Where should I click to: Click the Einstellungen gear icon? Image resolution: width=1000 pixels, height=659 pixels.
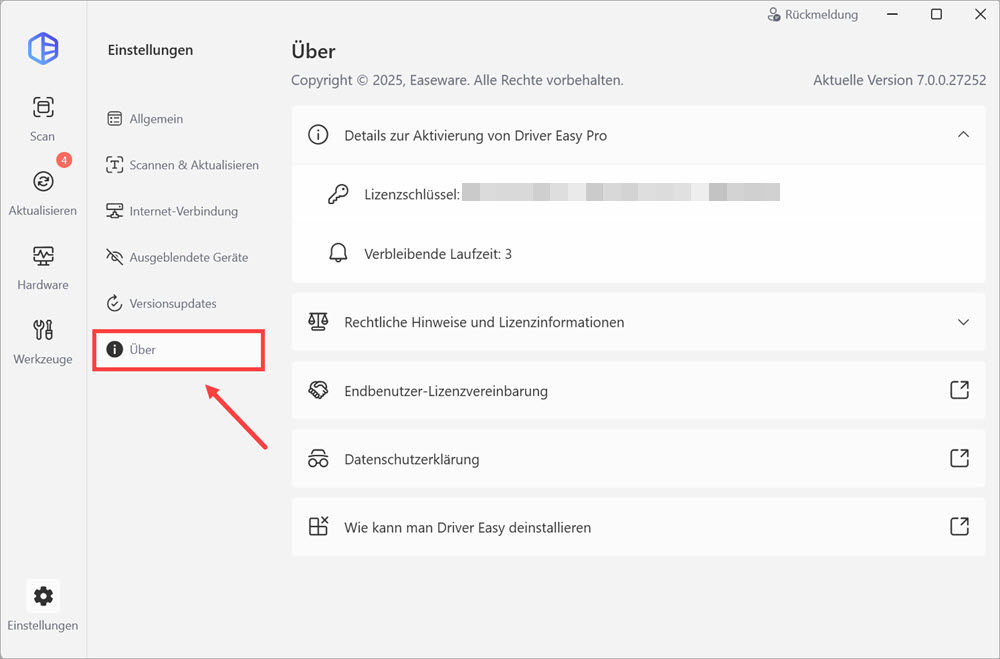pyautogui.click(x=43, y=596)
